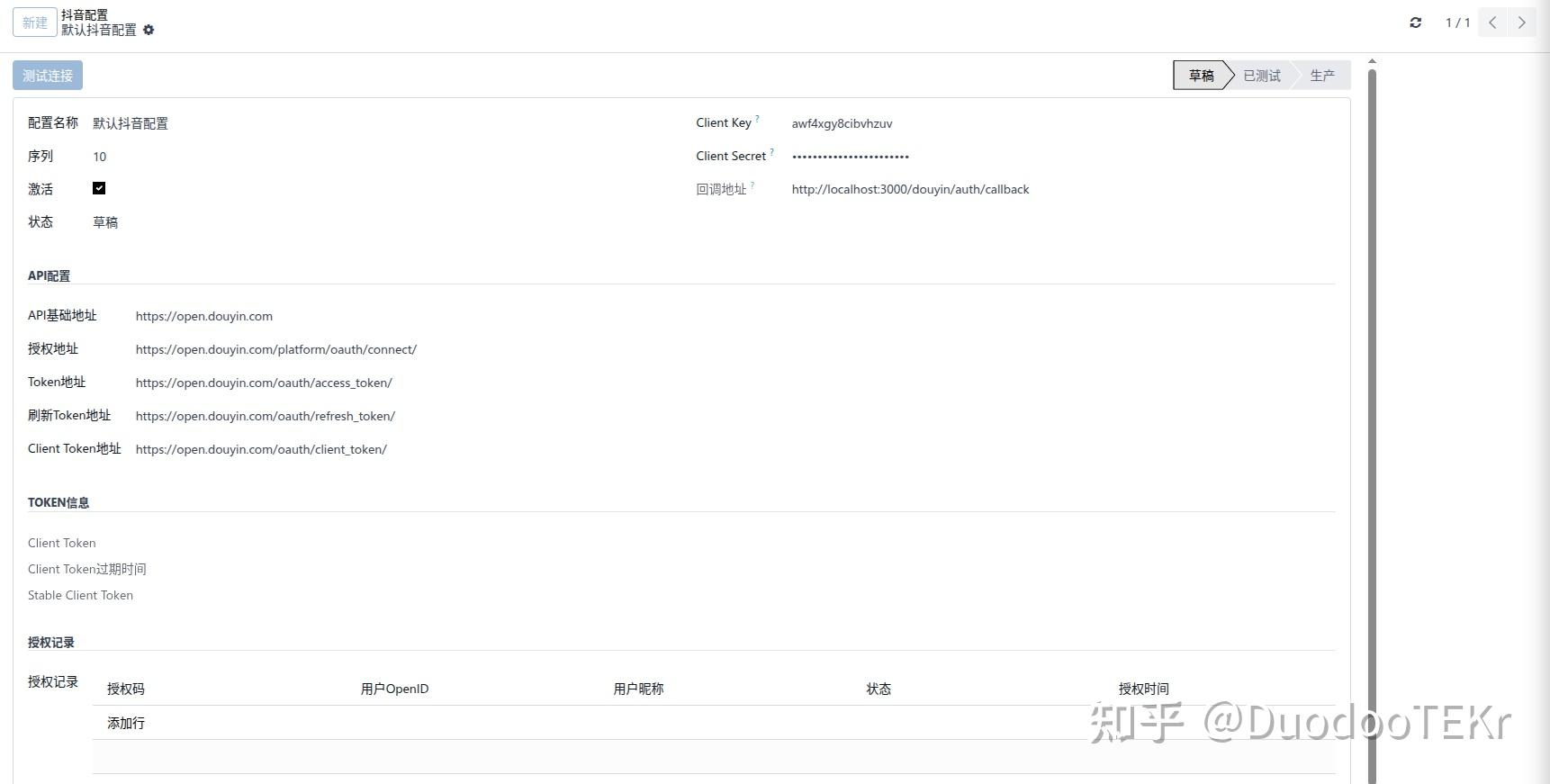Click the vertical scrollbar on form

pos(1372,423)
